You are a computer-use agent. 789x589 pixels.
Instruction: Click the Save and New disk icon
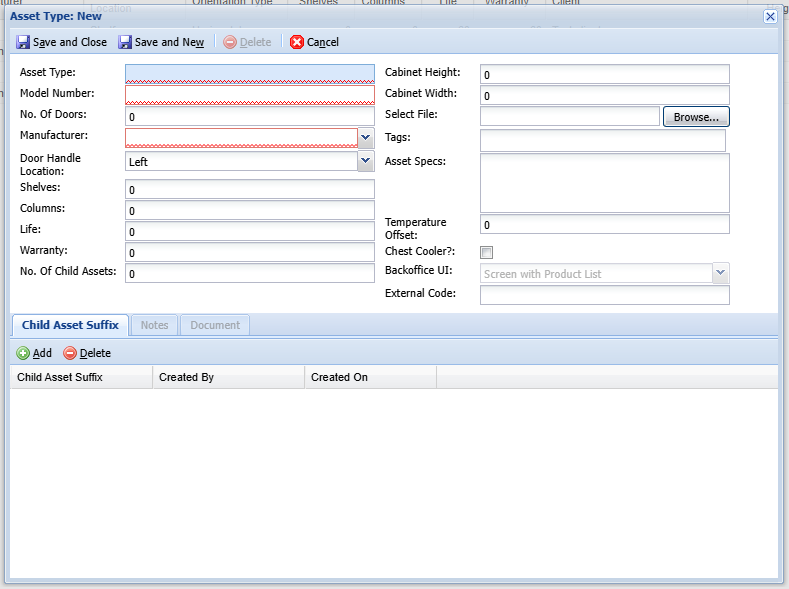click(x=125, y=42)
